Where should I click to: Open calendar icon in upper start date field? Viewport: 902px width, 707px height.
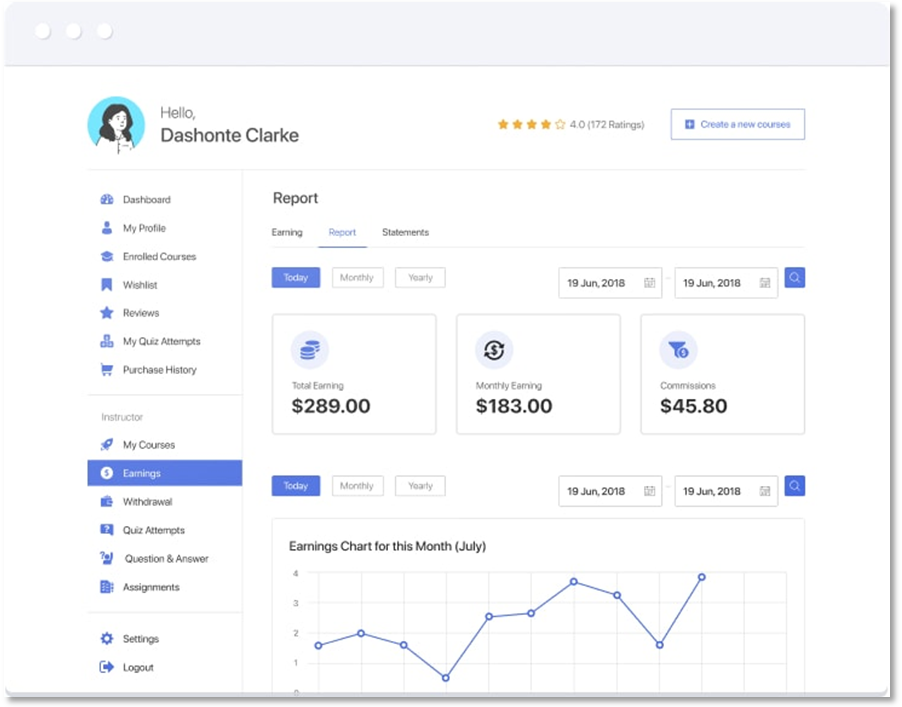pos(649,283)
